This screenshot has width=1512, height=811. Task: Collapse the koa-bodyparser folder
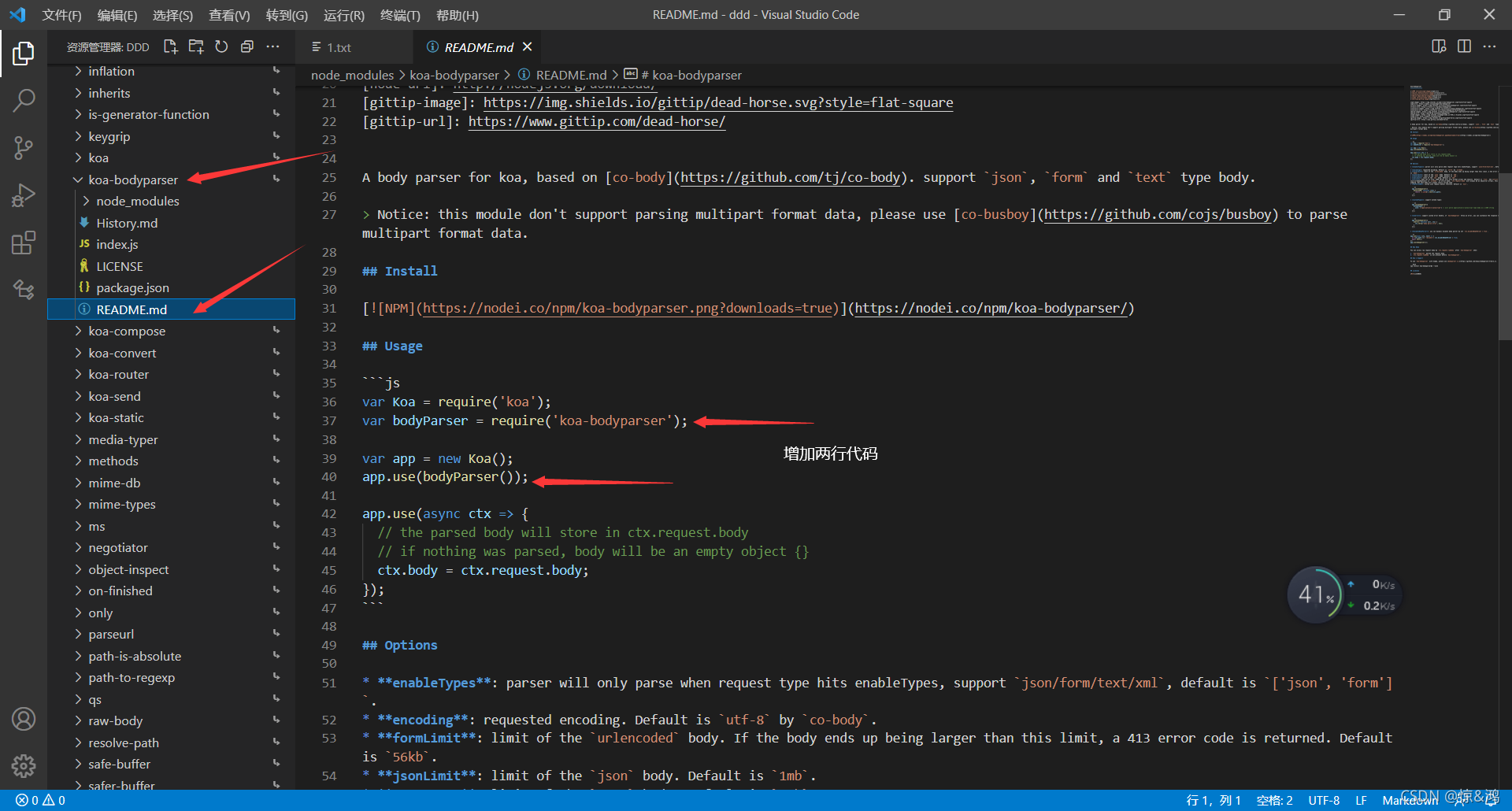tap(172, 180)
